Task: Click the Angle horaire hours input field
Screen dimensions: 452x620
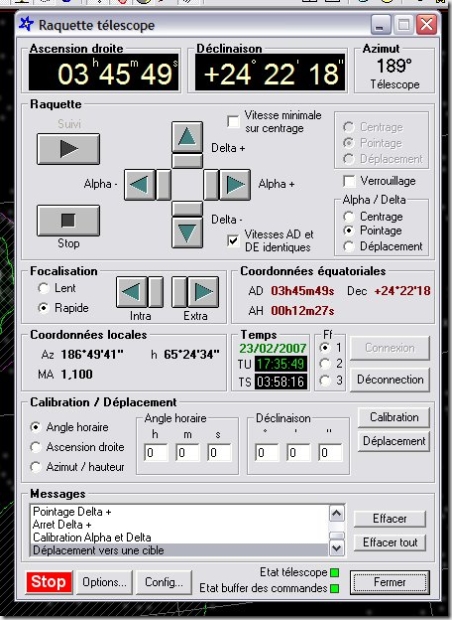Action: (x=156, y=453)
